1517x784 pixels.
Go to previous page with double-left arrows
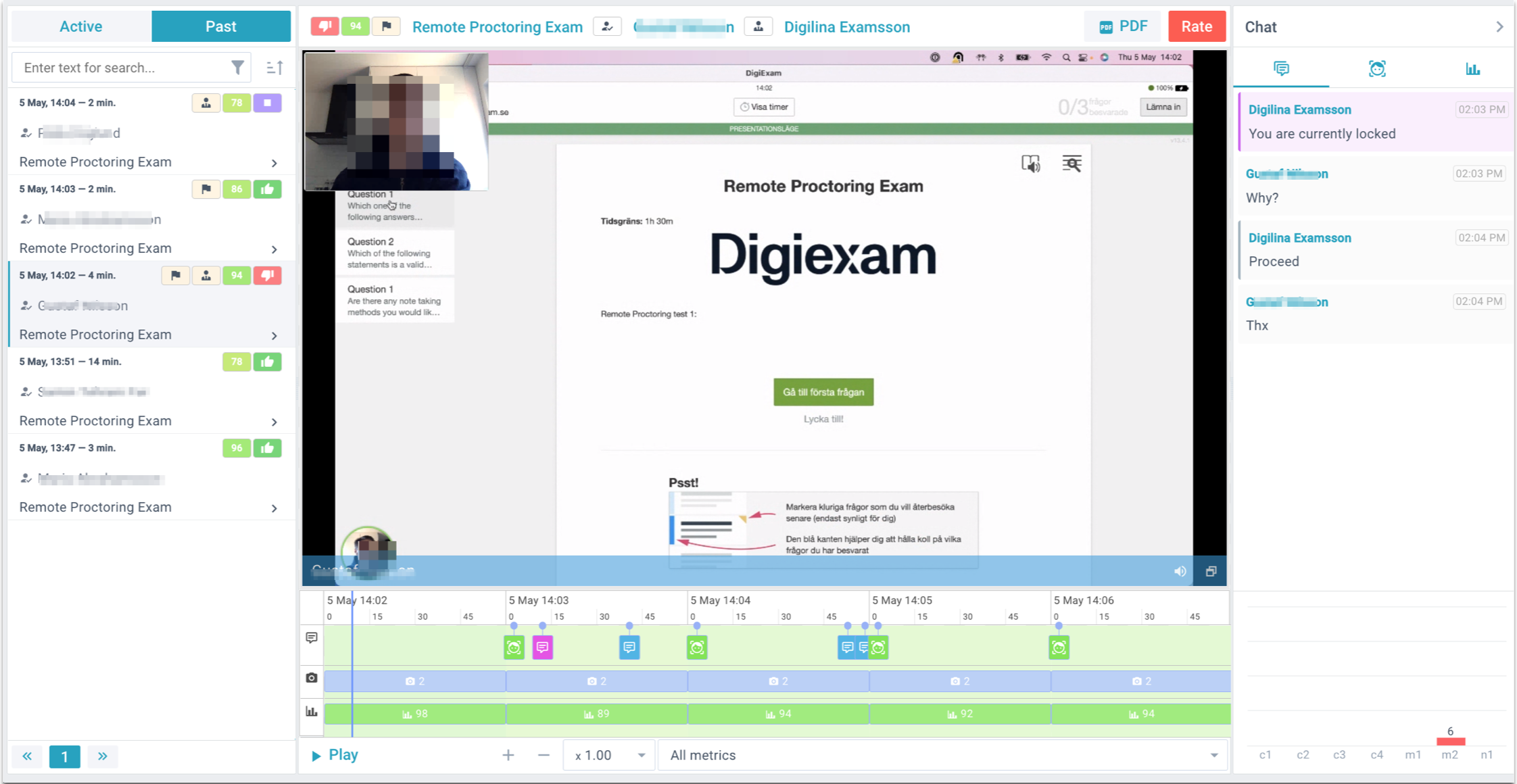pyautogui.click(x=27, y=756)
